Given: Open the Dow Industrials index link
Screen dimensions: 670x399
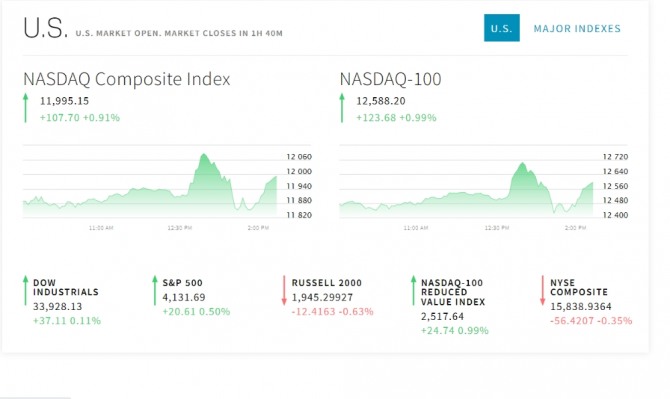Looking at the screenshot, I should point(66,288).
